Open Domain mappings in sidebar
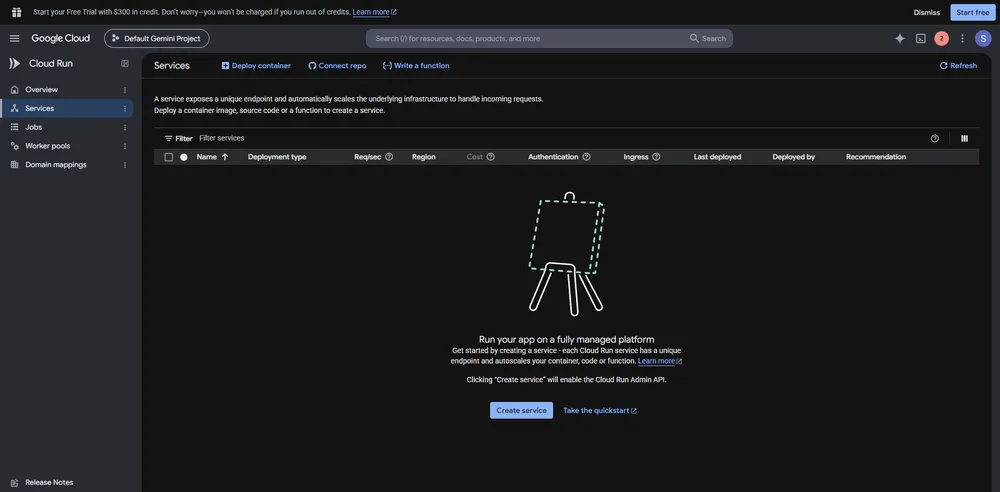1000x492 pixels. [x=55, y=165]
